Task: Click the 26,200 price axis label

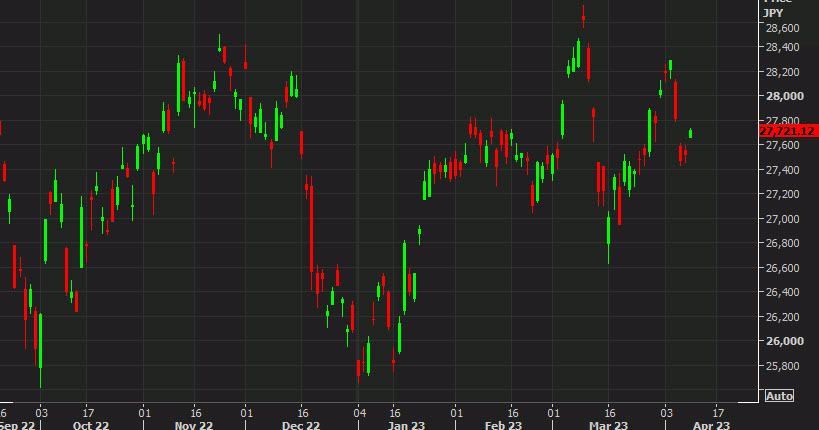Action: [782, 317]
